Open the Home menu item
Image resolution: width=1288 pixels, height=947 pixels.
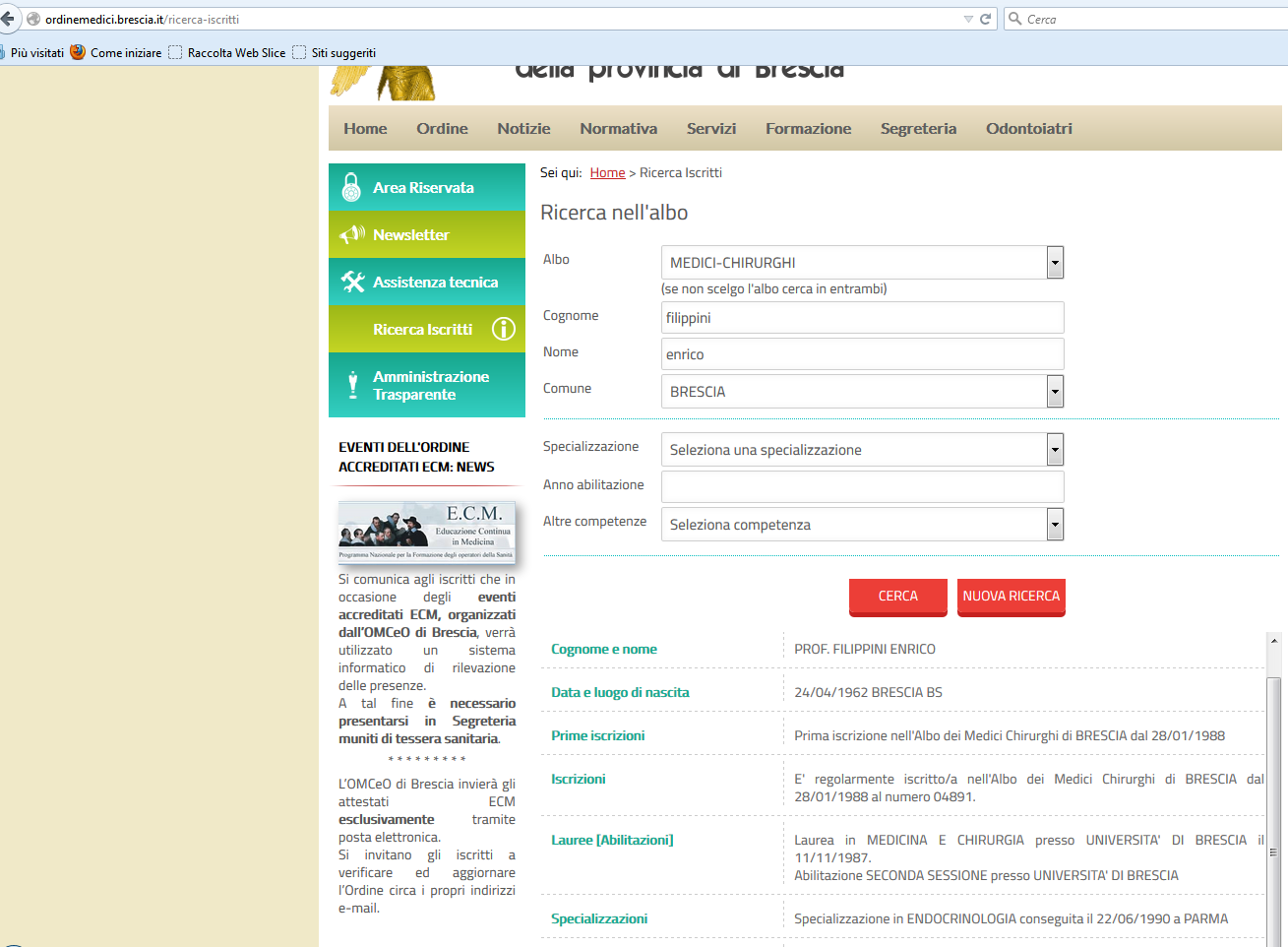tap(365, 128)
